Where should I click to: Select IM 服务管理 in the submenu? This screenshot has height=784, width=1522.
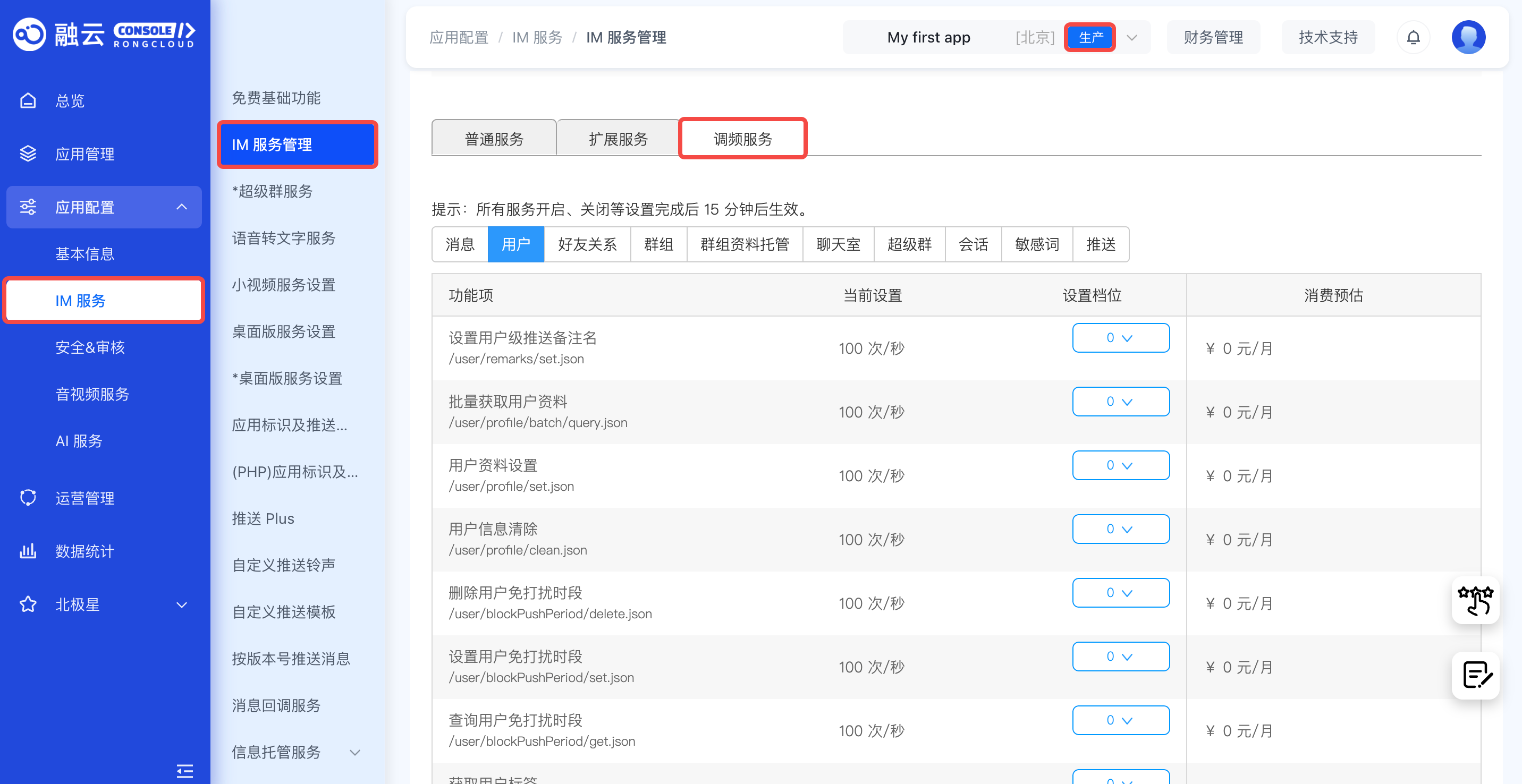pyautogui.click(x=298, y=144)
